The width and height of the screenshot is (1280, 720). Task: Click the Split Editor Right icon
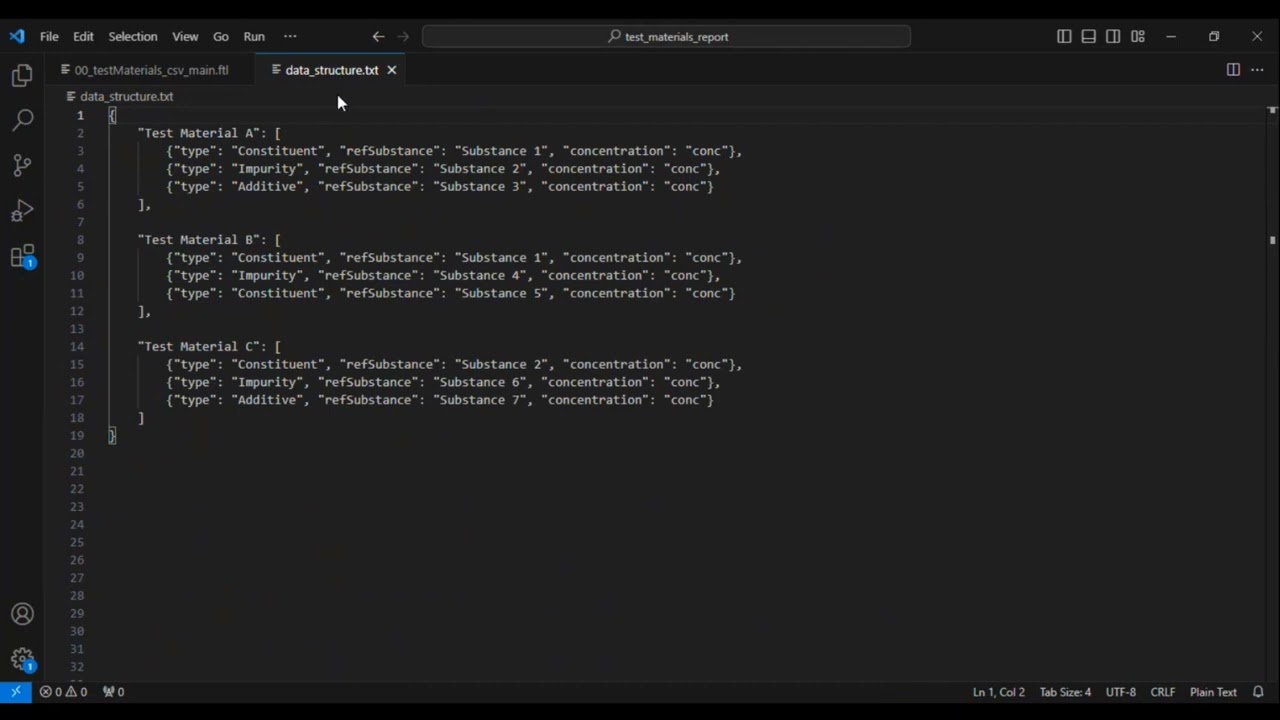(x=1233, y=70)
